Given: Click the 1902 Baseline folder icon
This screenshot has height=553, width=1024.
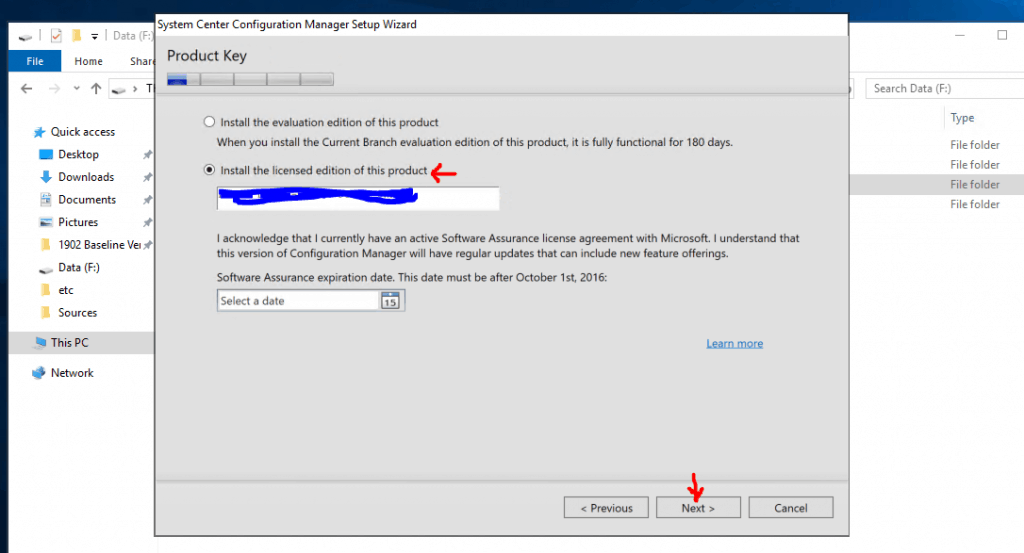Looking at the screenshot, I should pyautogui.click(x=46, y=245).
